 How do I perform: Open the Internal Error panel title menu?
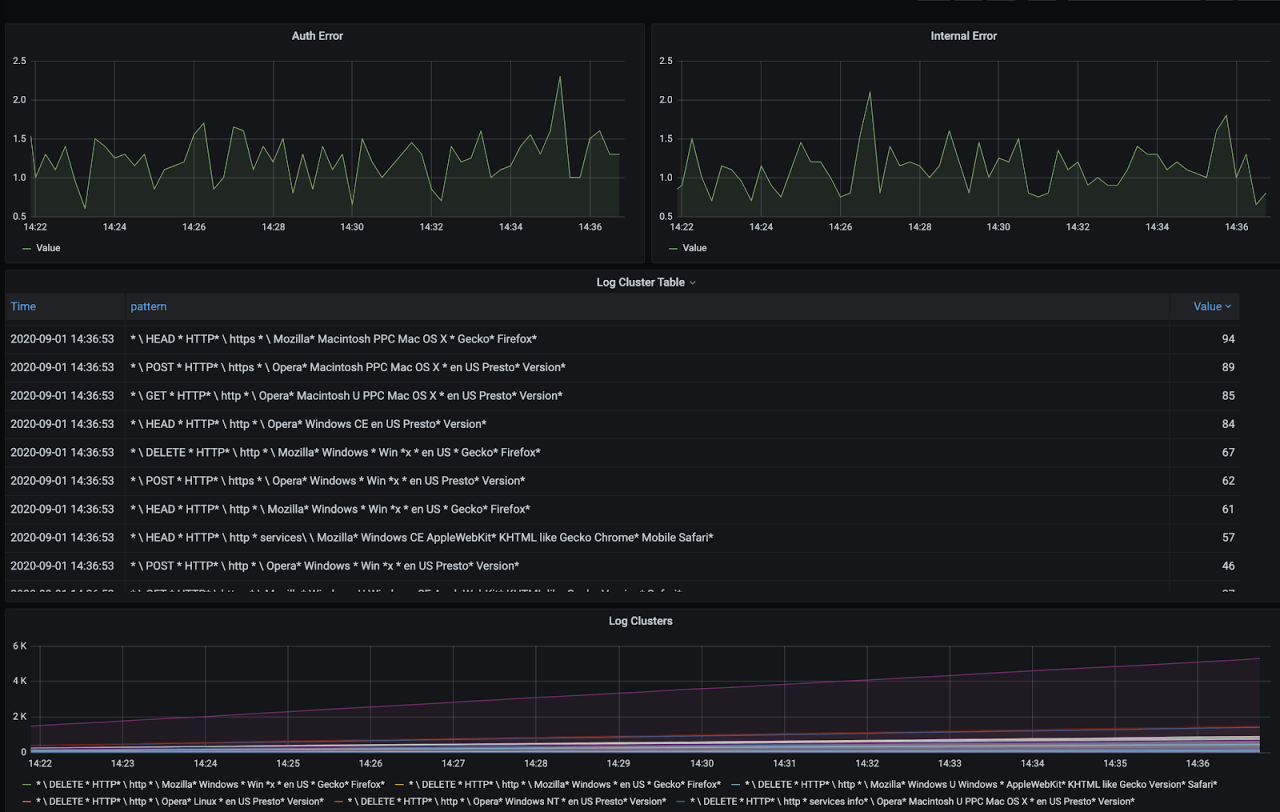(963, 36)
